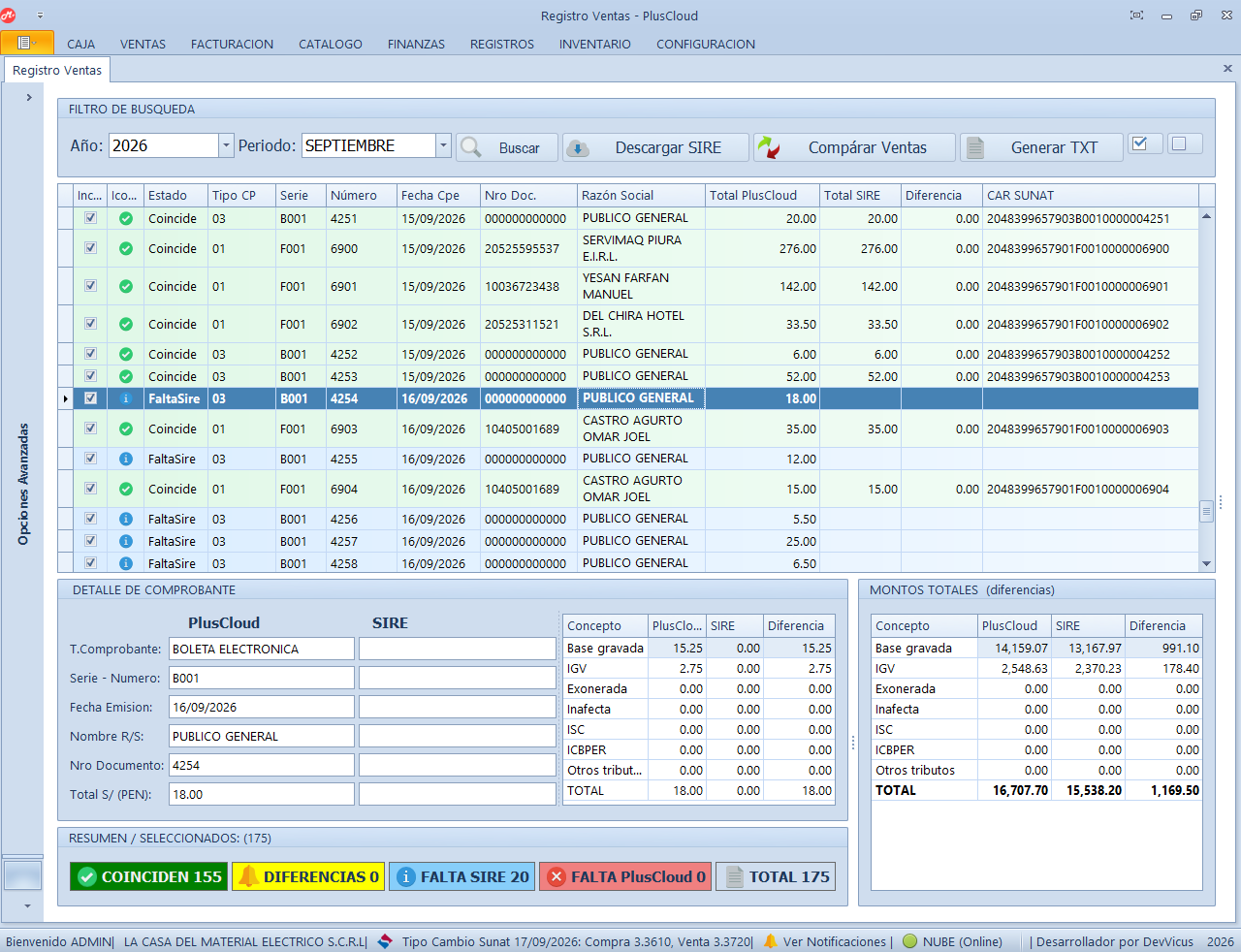The width and height of the screenshot is (1241, 952).
Task: Toggle include checkbox for selected row 4254
Action: pyautogui.click(x=90, y=398)
